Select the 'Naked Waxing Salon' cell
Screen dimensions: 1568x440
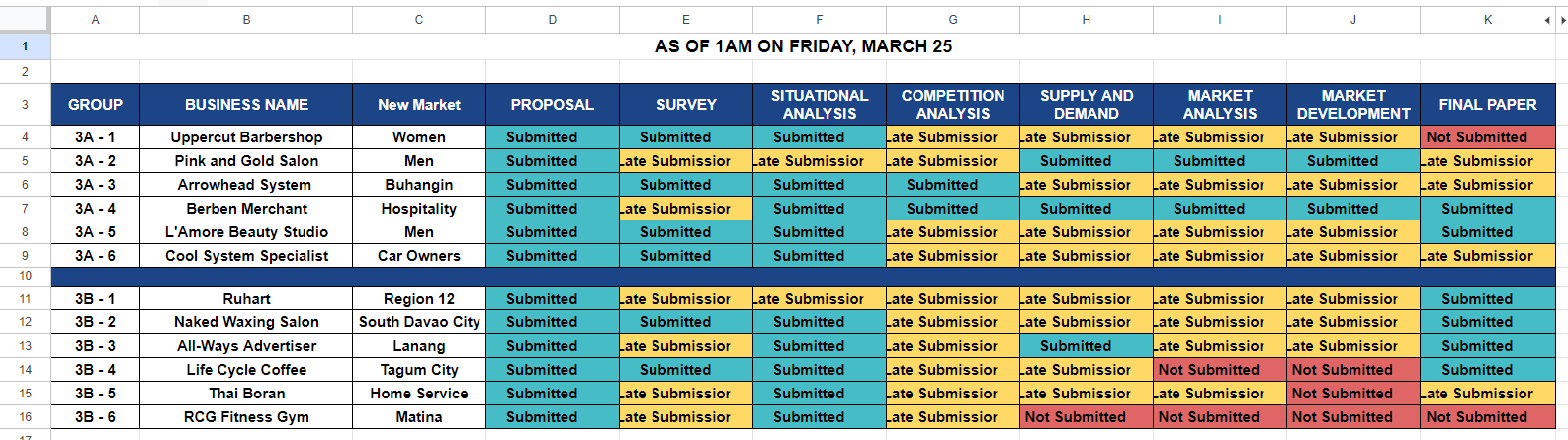pos(246,322)
